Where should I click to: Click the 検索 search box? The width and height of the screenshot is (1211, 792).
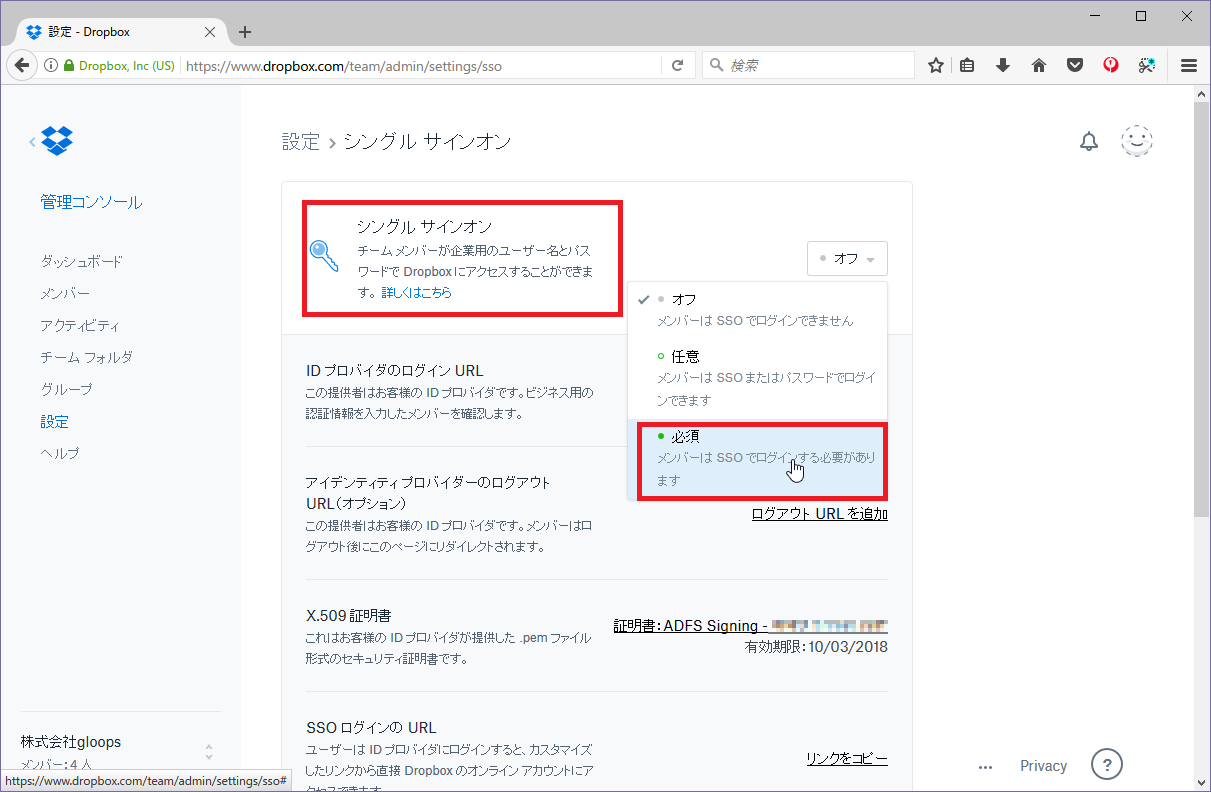pyautogui.click(x=808, y=66)
